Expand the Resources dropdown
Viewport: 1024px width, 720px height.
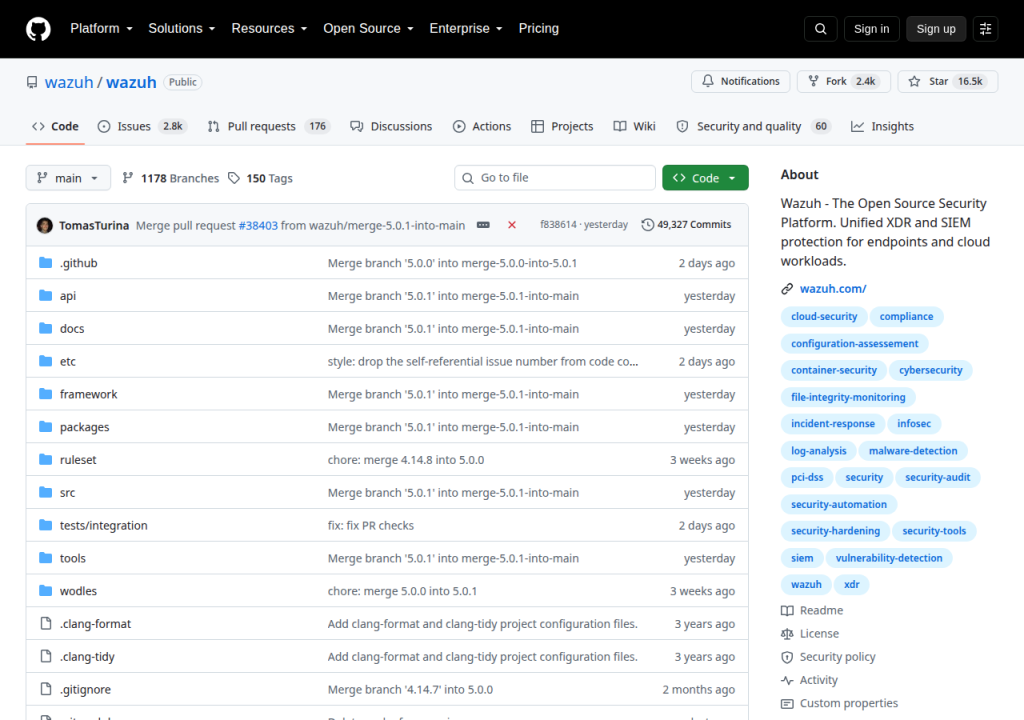(269, 29)
